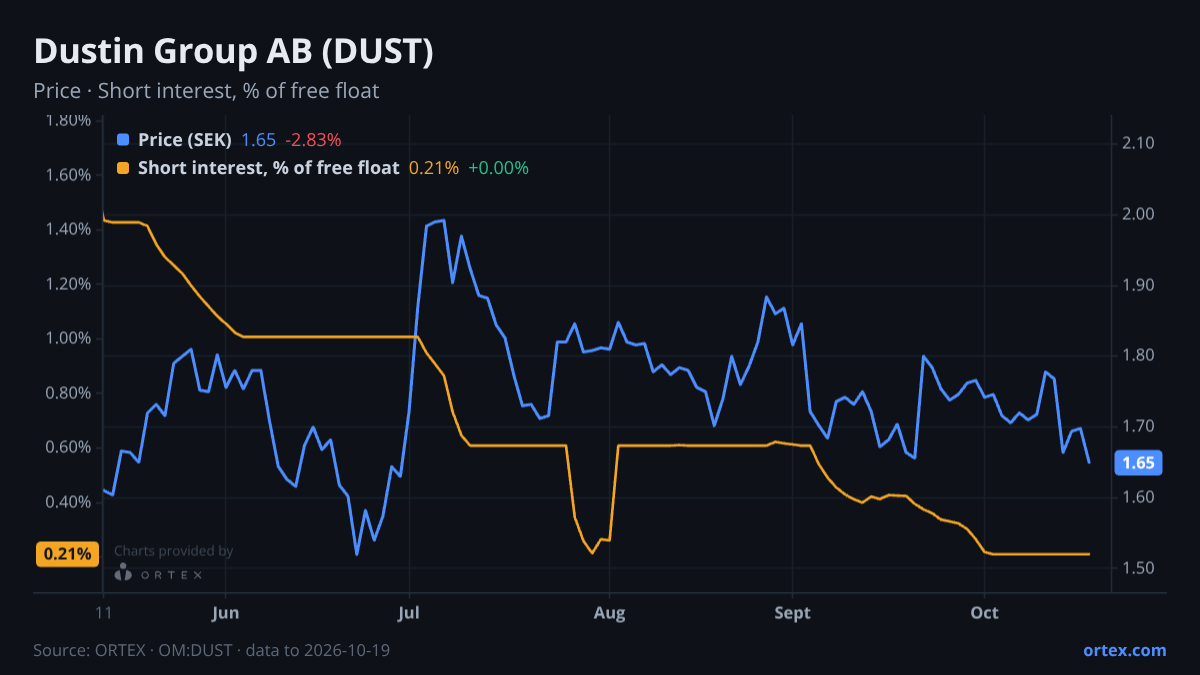Click the subtitle Price · Short interest, % of free float
Screen dimensions: 1200x675
click(x=206, y=91)
